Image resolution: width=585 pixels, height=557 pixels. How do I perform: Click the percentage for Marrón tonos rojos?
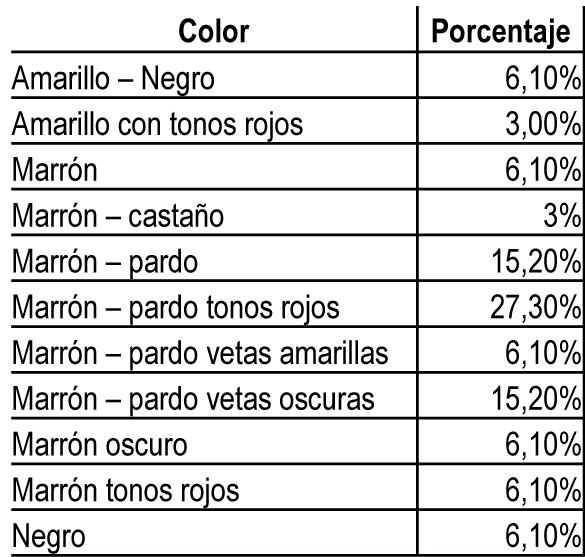[543, 491]
